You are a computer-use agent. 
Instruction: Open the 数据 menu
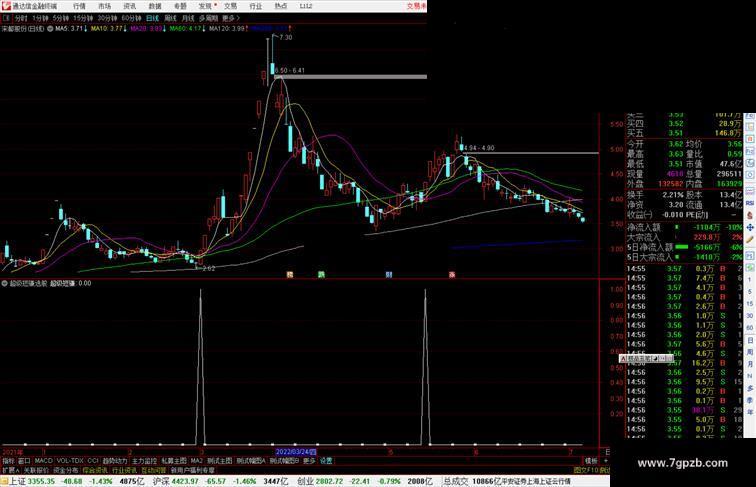click(x=155, y=6)
